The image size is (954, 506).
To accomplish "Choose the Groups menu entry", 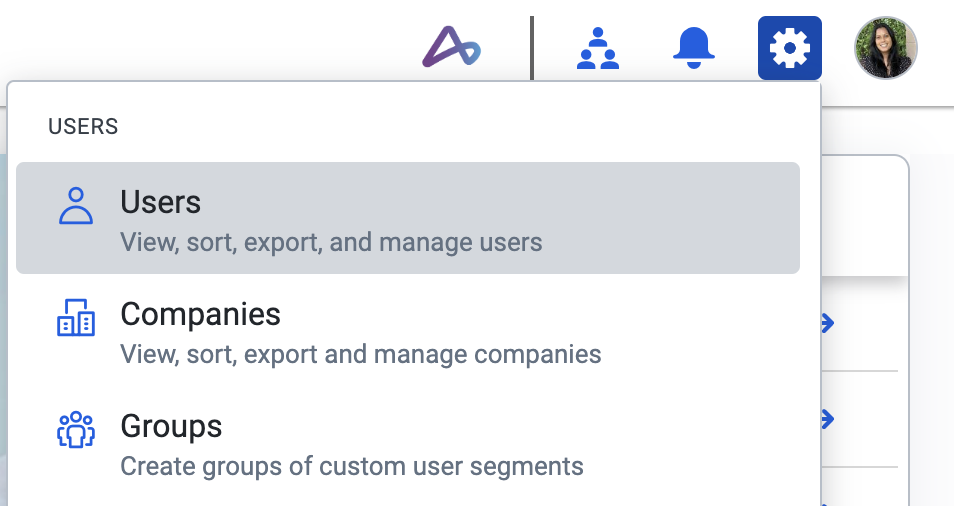I will click(x=171, y=426).
